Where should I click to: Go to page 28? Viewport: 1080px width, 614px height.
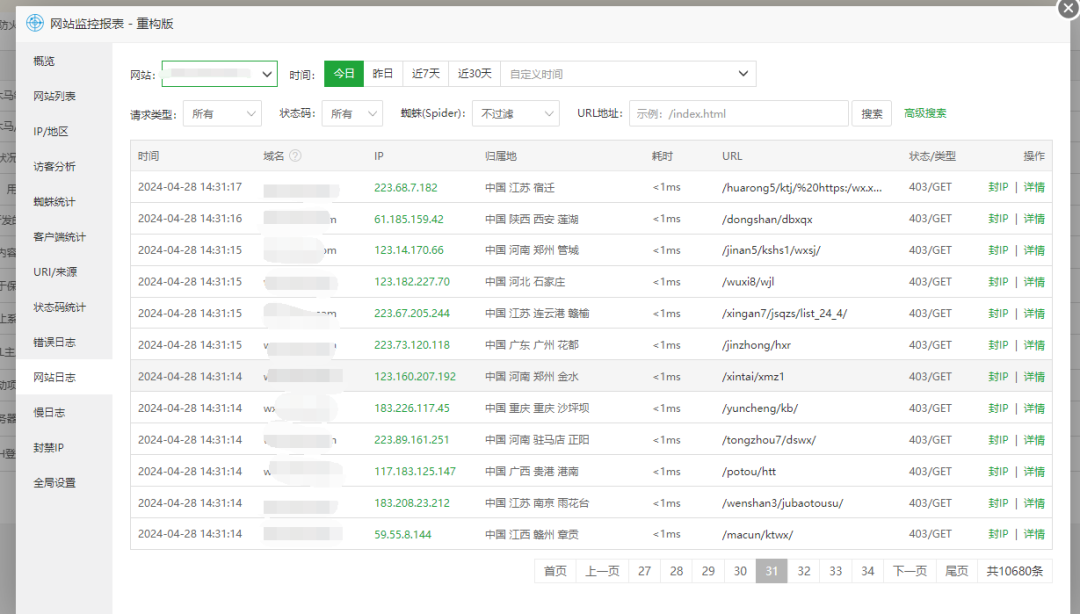pos(676,571)
